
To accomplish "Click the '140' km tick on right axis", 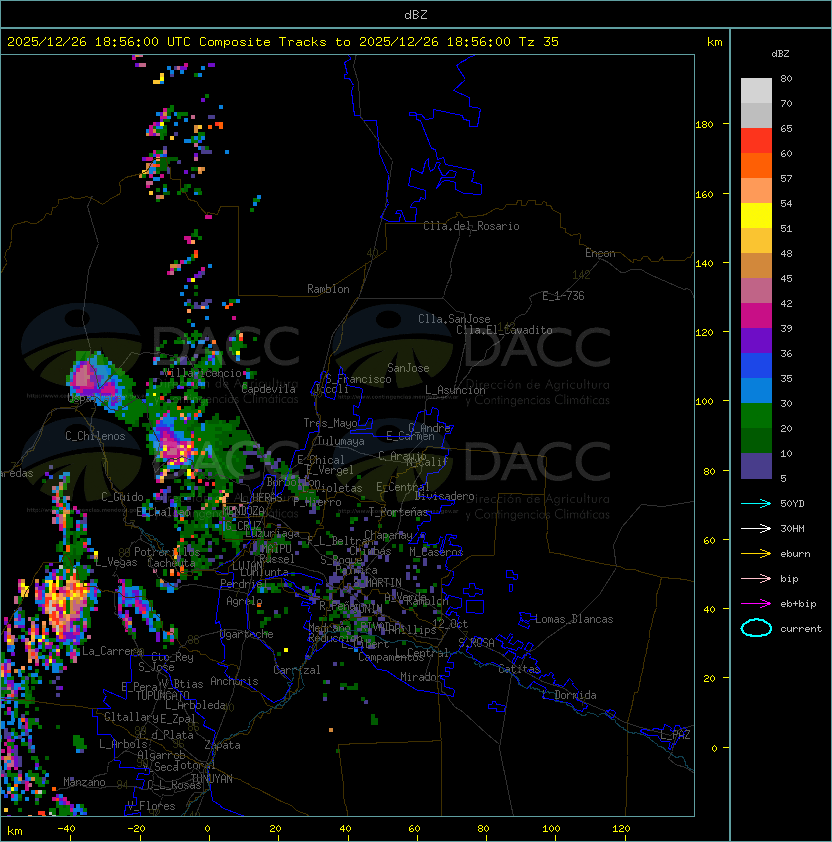I will coord(704,263).
